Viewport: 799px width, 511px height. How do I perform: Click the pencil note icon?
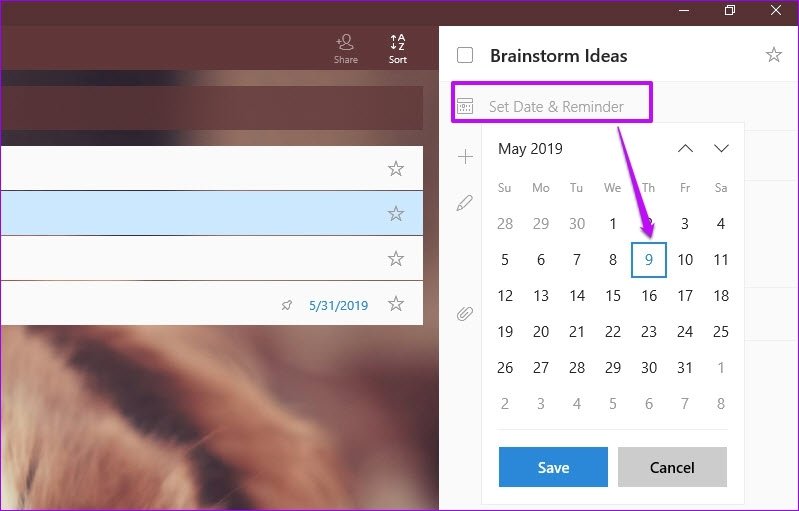point(464,203)
